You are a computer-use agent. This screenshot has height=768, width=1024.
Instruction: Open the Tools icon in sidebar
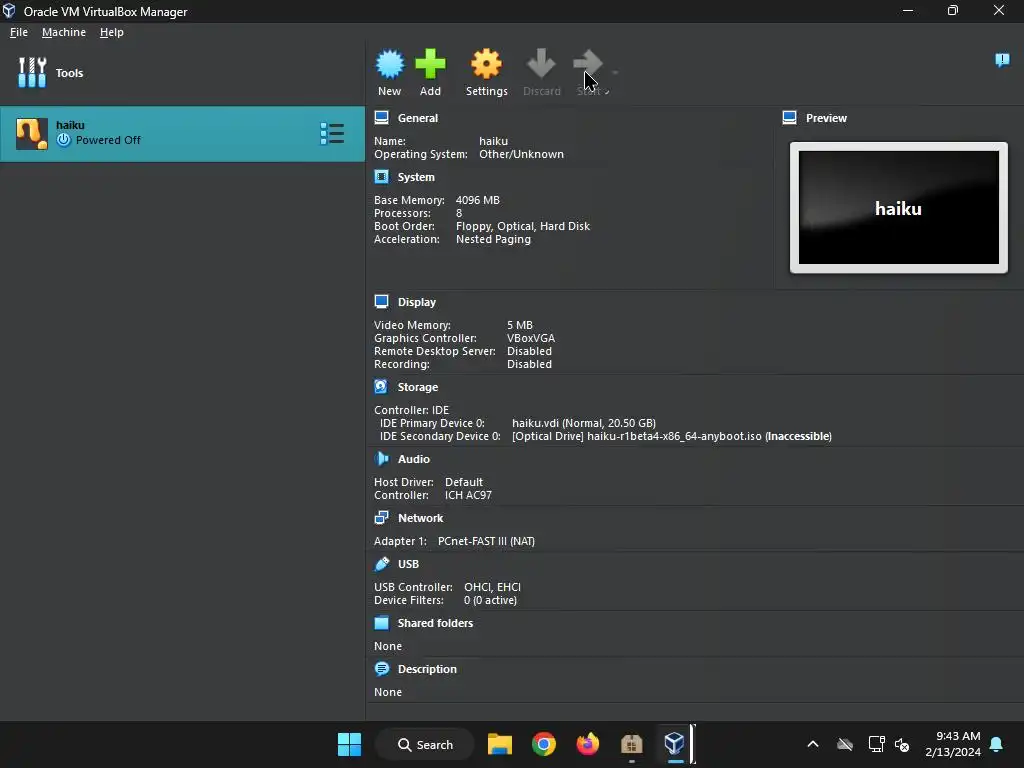pos(32,72)
